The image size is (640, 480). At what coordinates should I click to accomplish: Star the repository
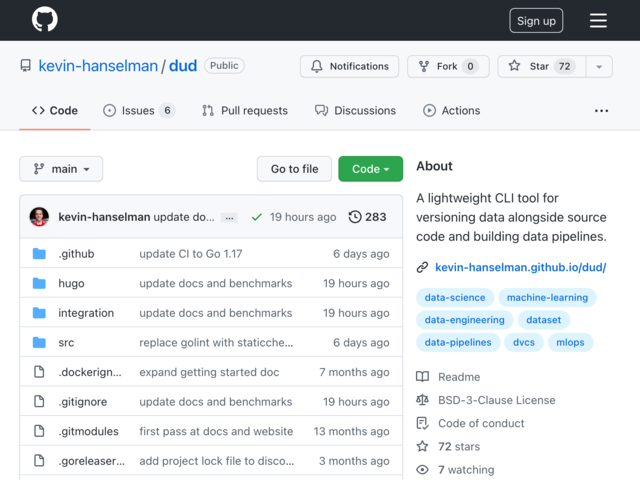[542, 67]
